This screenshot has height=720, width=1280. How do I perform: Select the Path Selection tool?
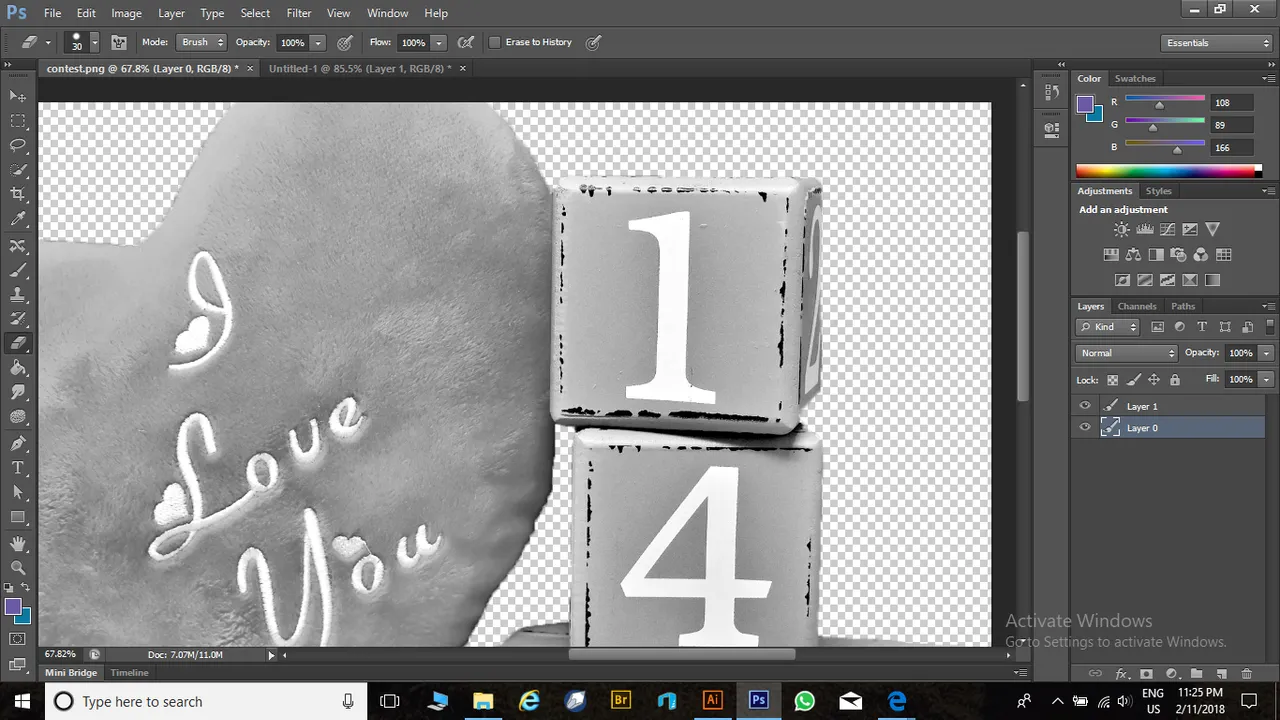18,492
